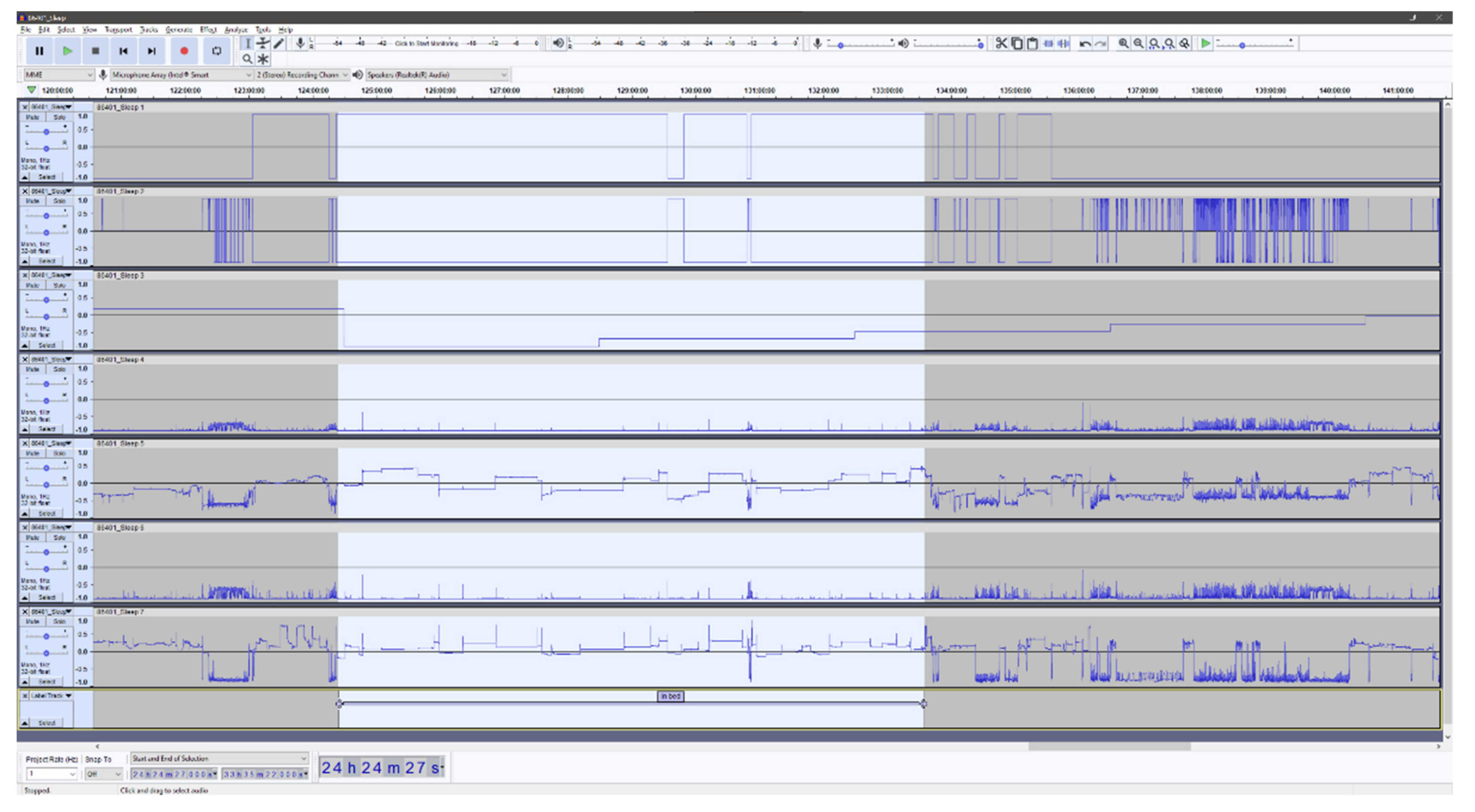Click the Zoom In magnifier icon
This screenshot has width=1475, height=812.
[1123, 44]
